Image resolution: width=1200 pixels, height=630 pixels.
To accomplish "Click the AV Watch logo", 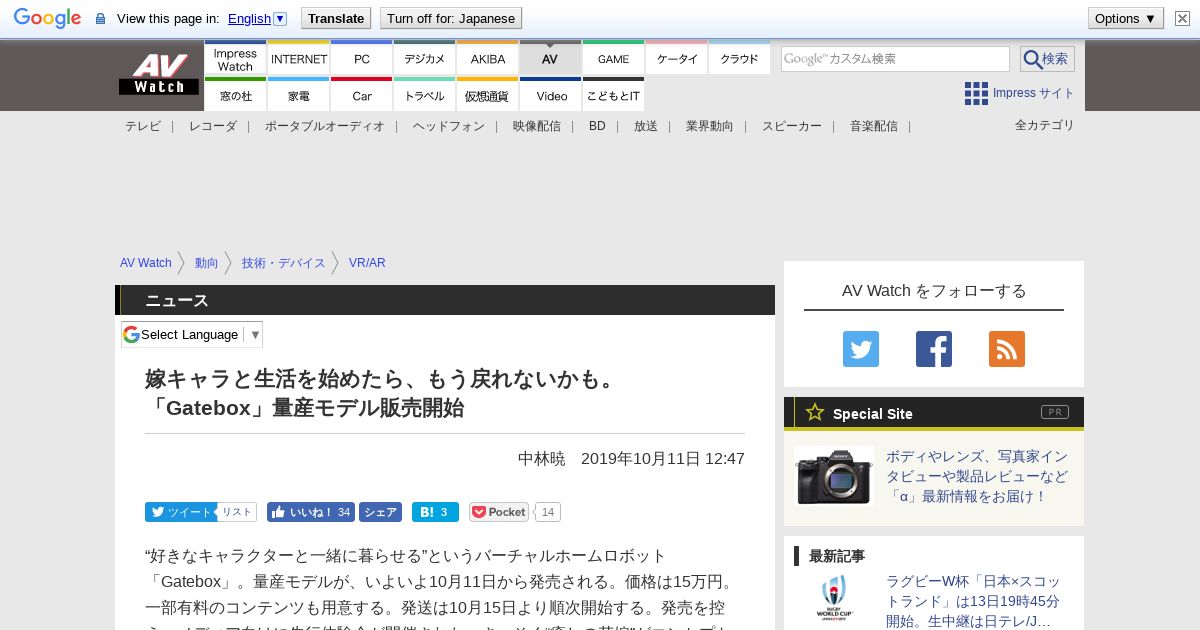I will (x=159, y=74).
